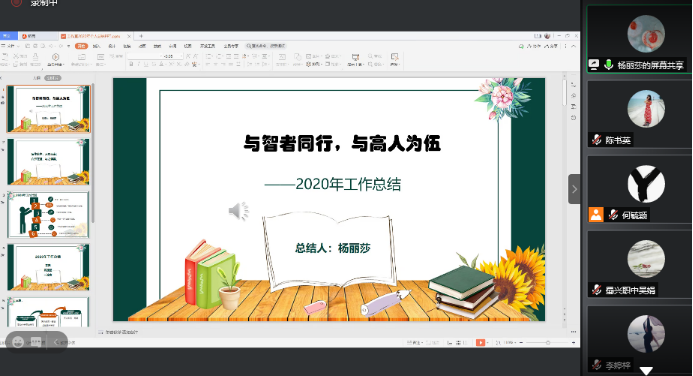The height and width of the screenshot is (376, 693).
Task: Open the emoji reaction button in the meeting overlay
Action: tap(18, 342)
